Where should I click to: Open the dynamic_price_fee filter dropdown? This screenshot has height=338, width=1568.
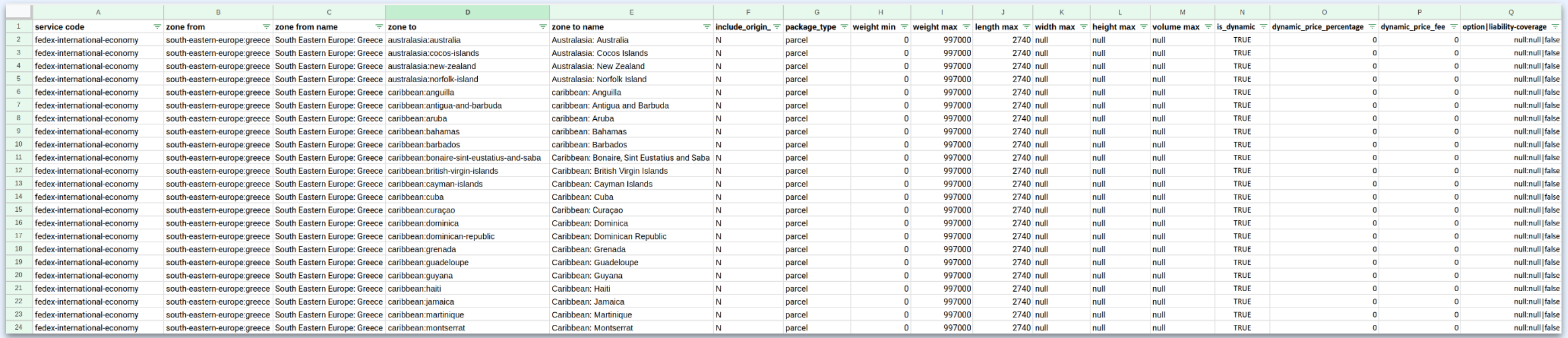coord(1454,27)
